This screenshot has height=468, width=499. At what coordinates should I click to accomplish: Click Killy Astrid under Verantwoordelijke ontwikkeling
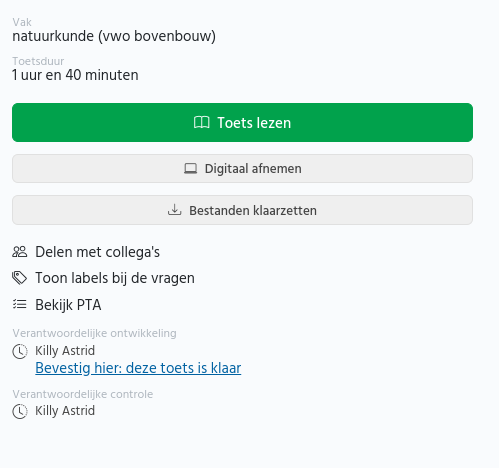pyautogui.click(x=65, y=351)
